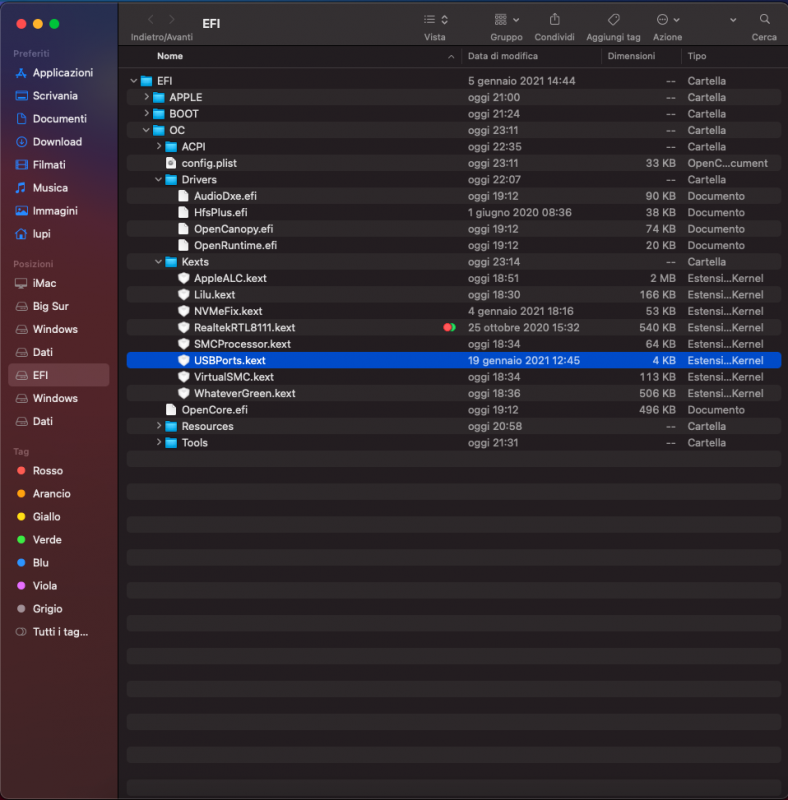Select the USBPorts.kext shield icon
Screen dimensions: 788x800
tap(183, 360)
